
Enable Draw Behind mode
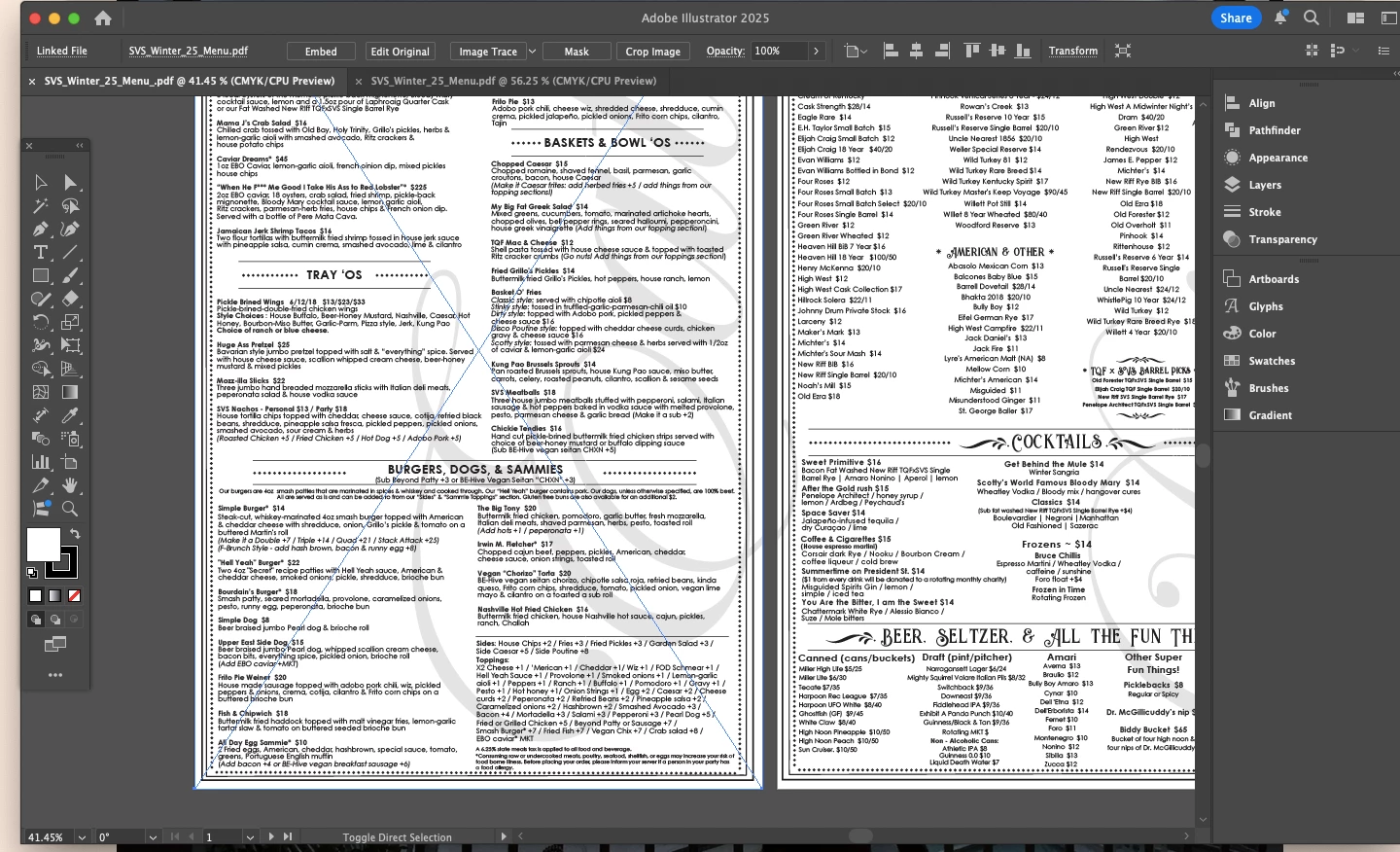pyautogui.click(x=55, y=620)
